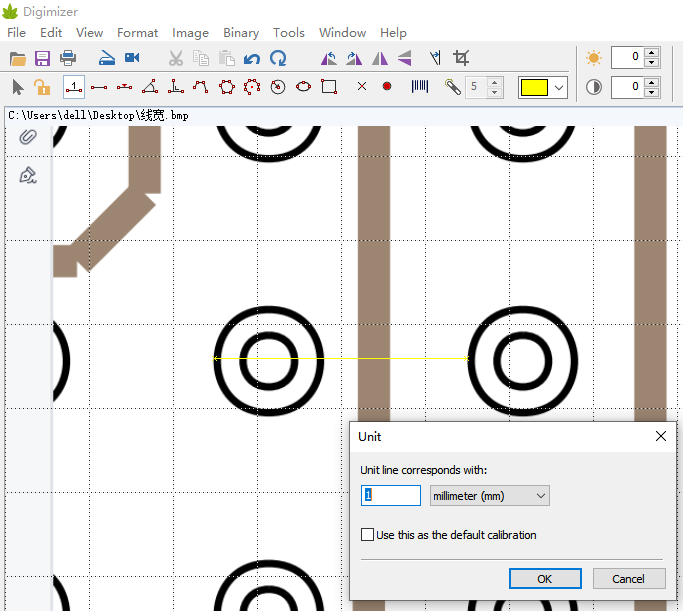Screen dimensions: 683x611
Task: Decrease the contrast value
Action: pyautogui.click(x=652, y=92)
